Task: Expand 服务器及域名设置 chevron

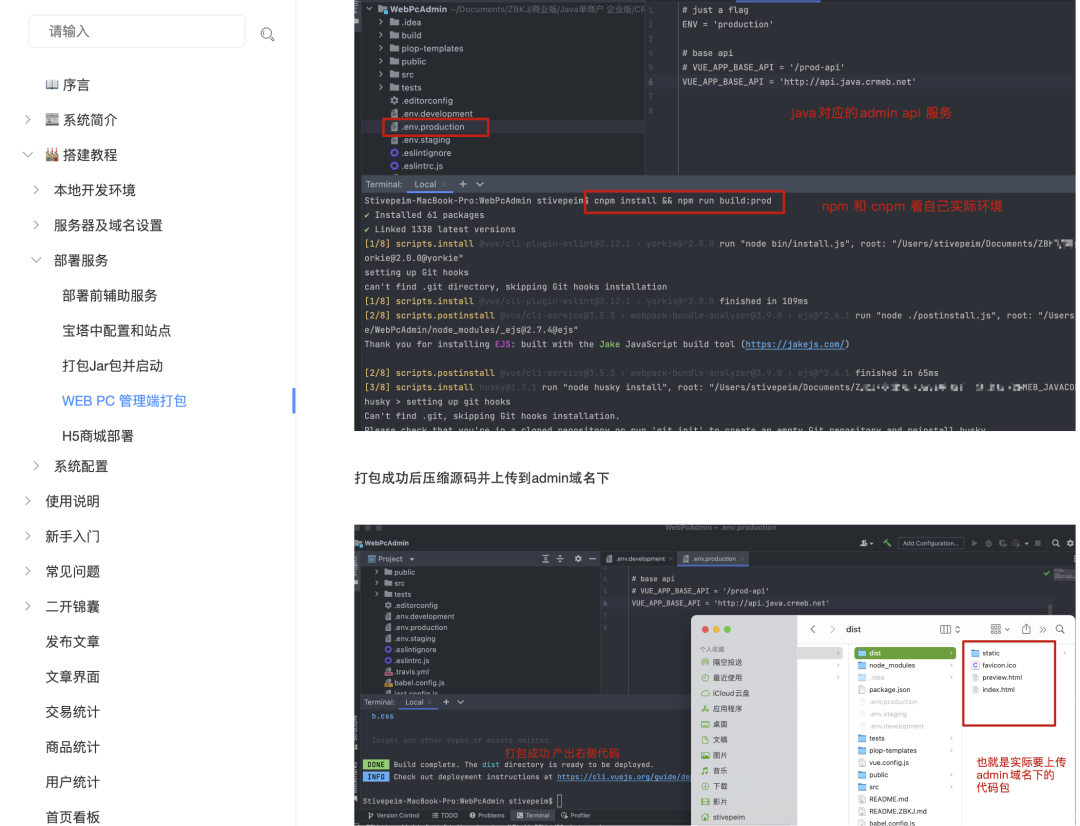Action: [x=36, y=225]
